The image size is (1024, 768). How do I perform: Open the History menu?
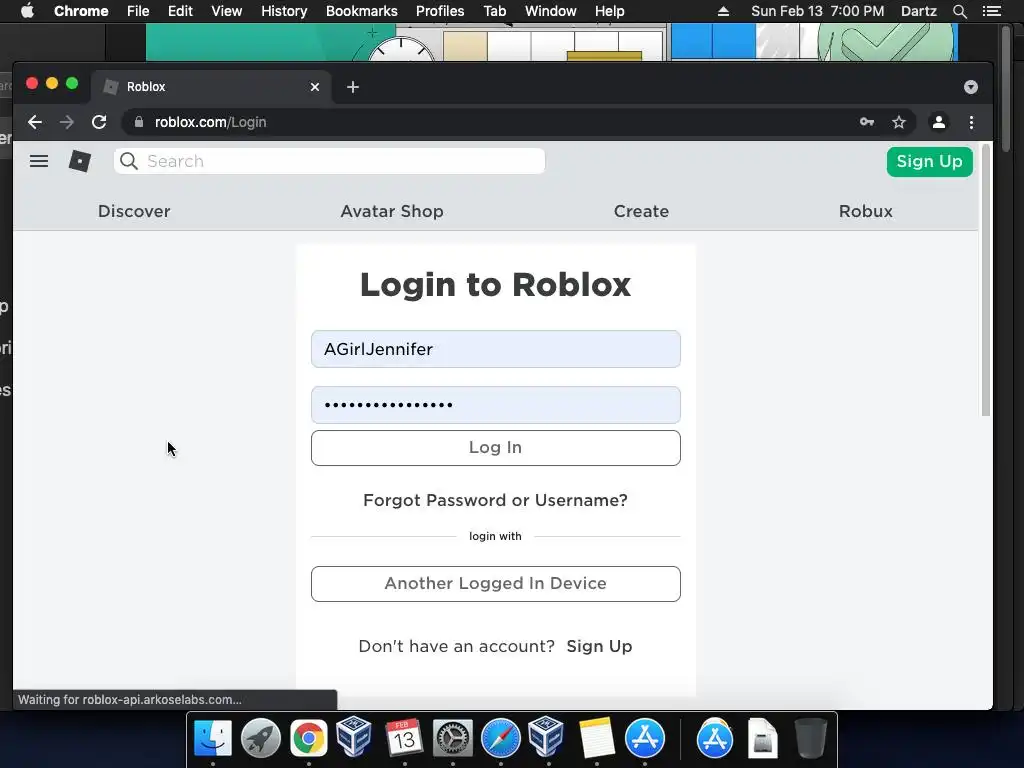coord(284,11)
